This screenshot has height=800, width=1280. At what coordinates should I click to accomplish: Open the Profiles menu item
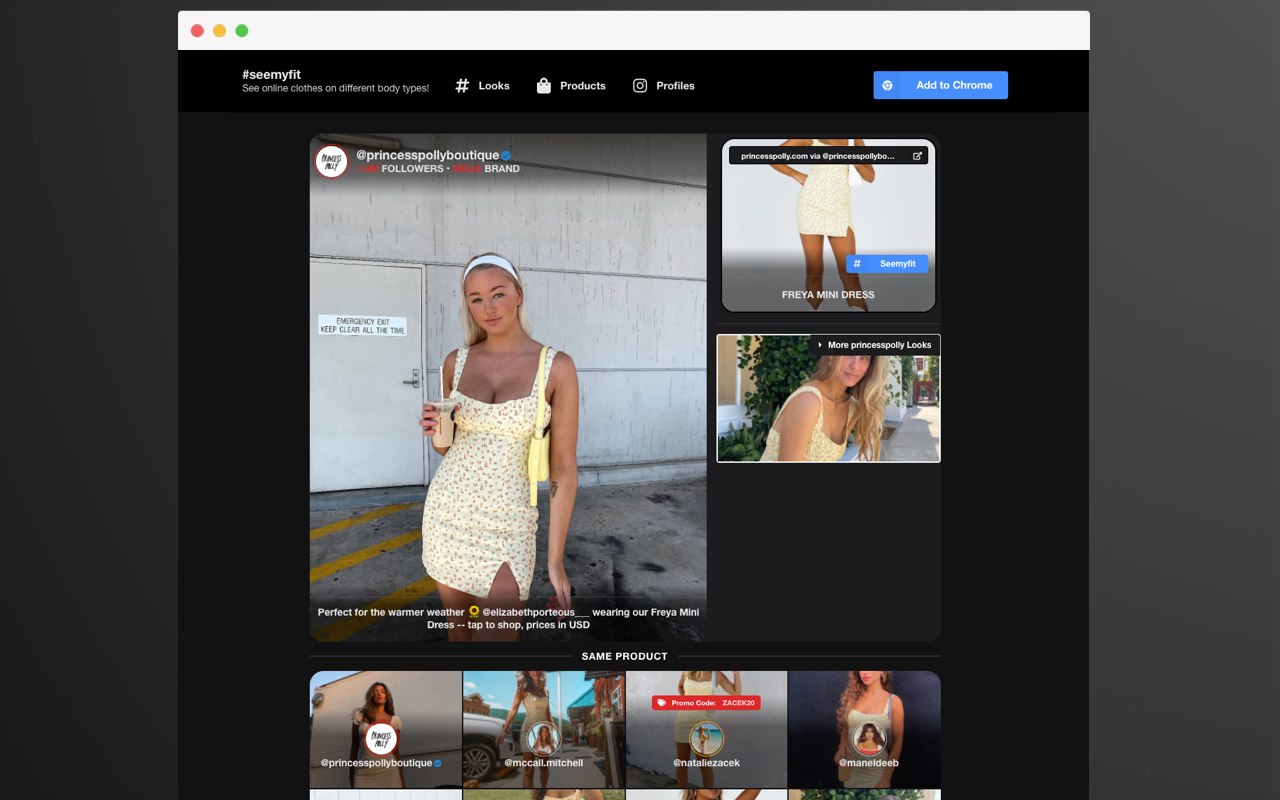(x=664, y=86)
